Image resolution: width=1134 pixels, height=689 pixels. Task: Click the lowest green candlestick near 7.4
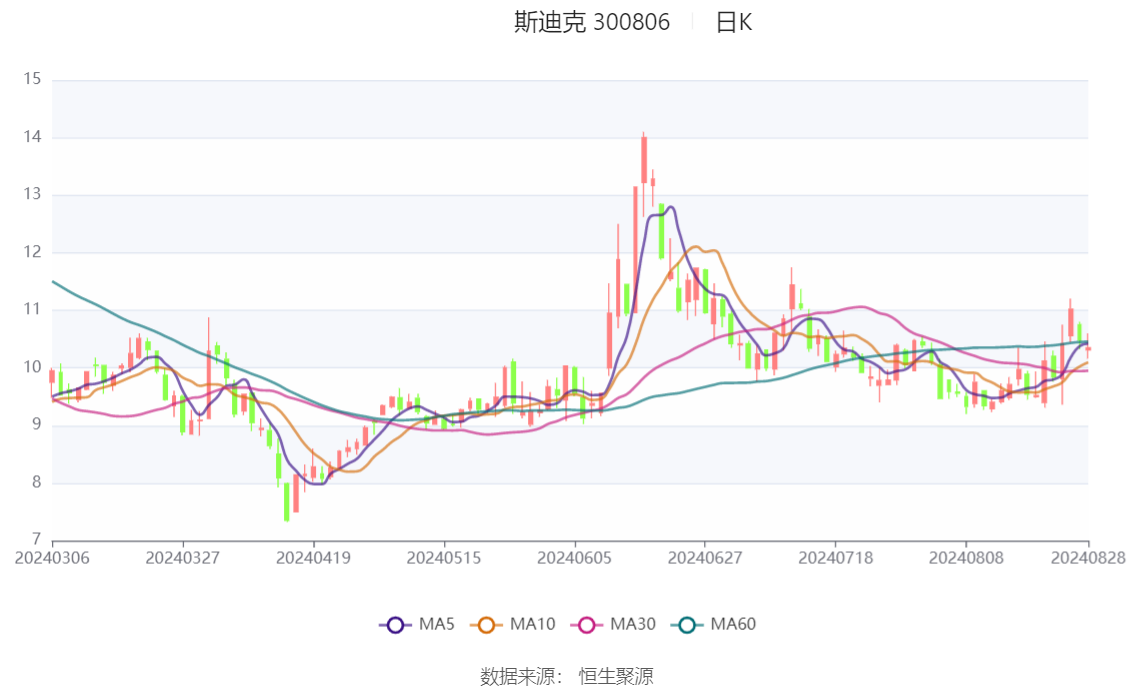pos(286,502)
